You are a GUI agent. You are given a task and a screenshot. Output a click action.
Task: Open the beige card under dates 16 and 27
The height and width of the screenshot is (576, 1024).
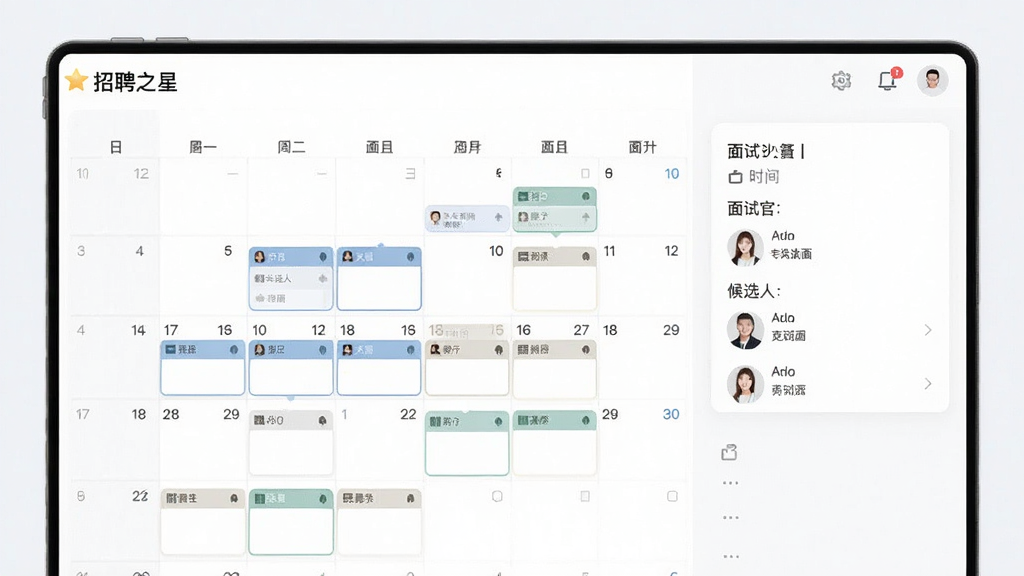click(x=554, y=368)
